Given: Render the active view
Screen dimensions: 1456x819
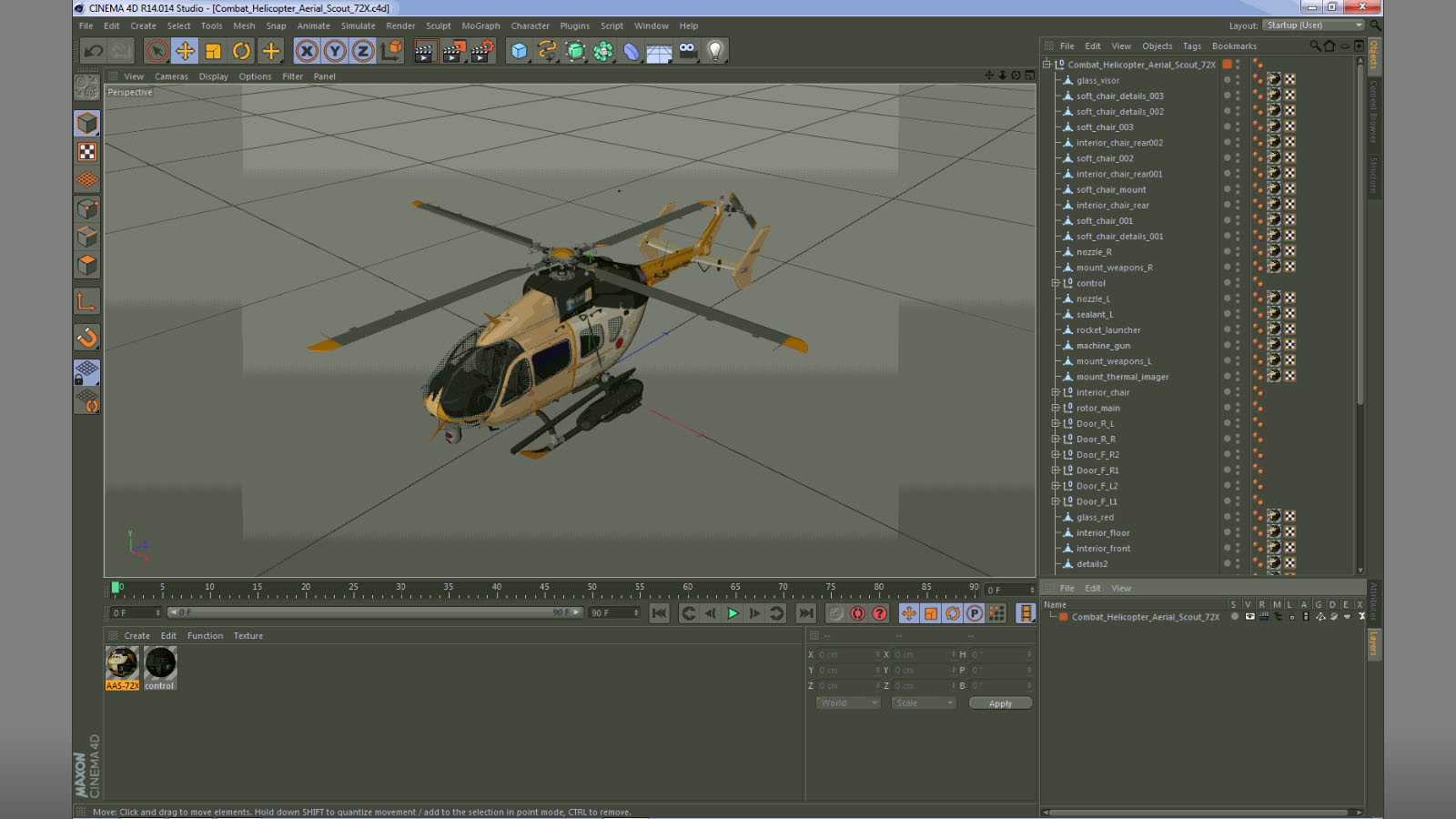Looking at the screenshot, I should (424, 51).
